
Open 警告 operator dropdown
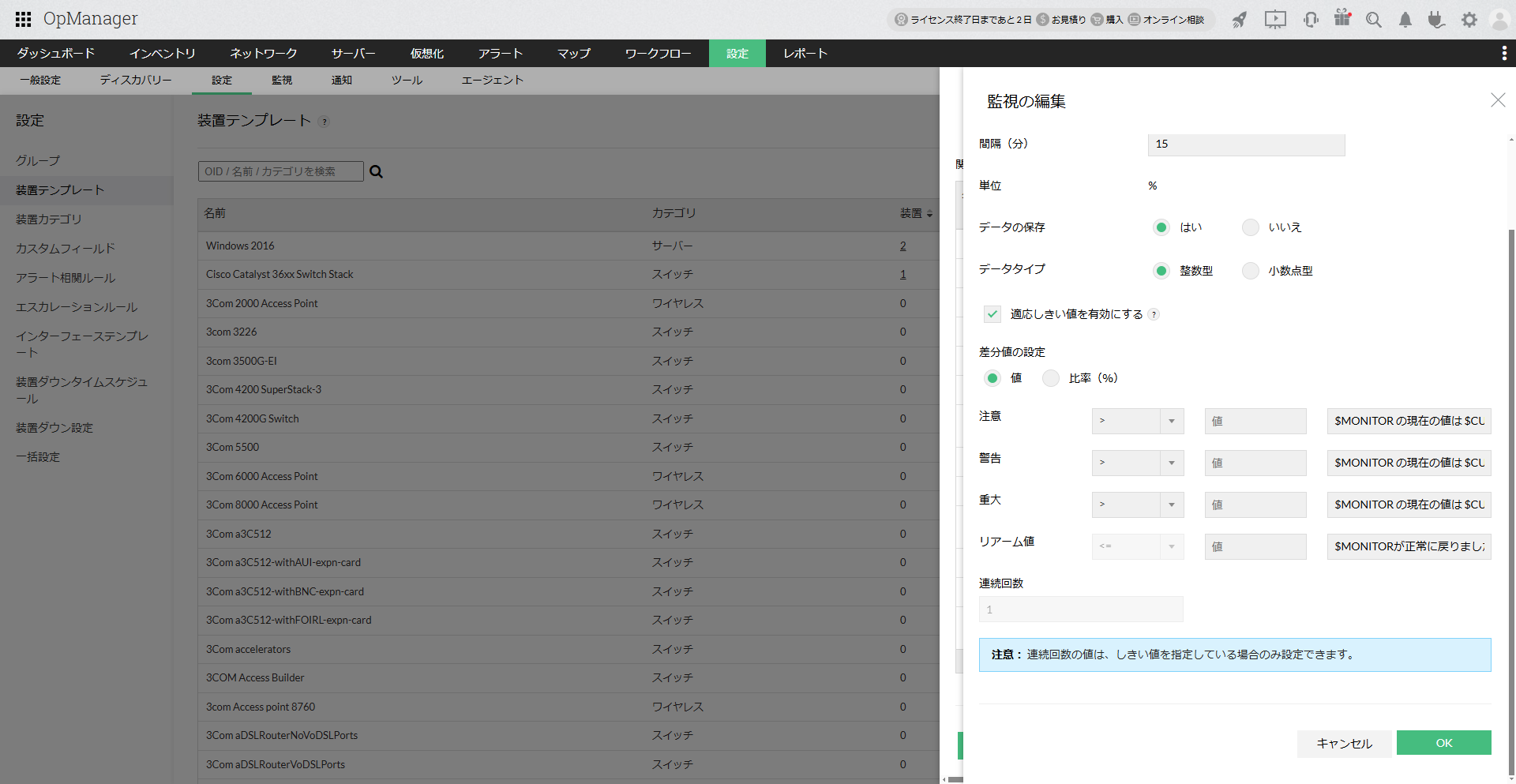(1138, 463)
